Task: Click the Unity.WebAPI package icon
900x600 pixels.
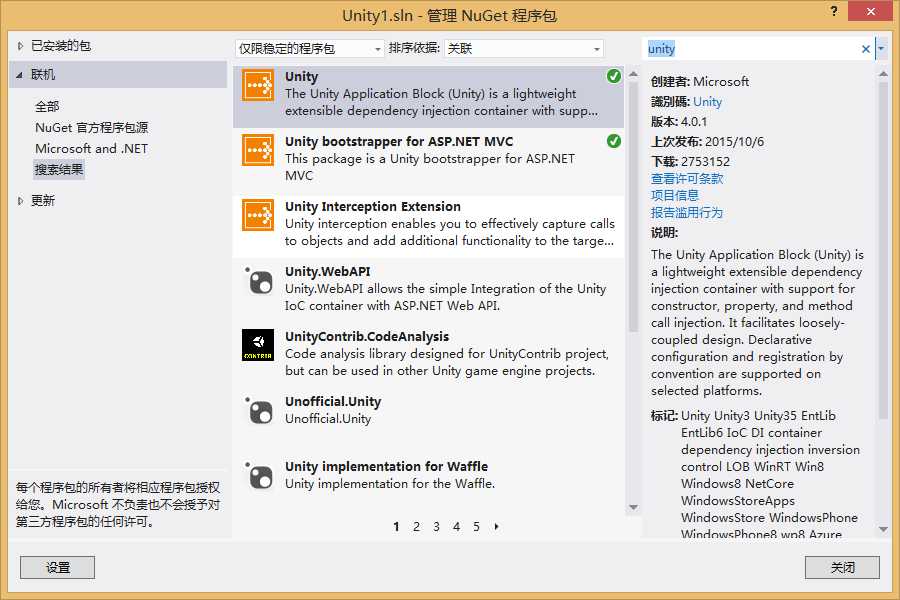Action: [x=258, y=280]
